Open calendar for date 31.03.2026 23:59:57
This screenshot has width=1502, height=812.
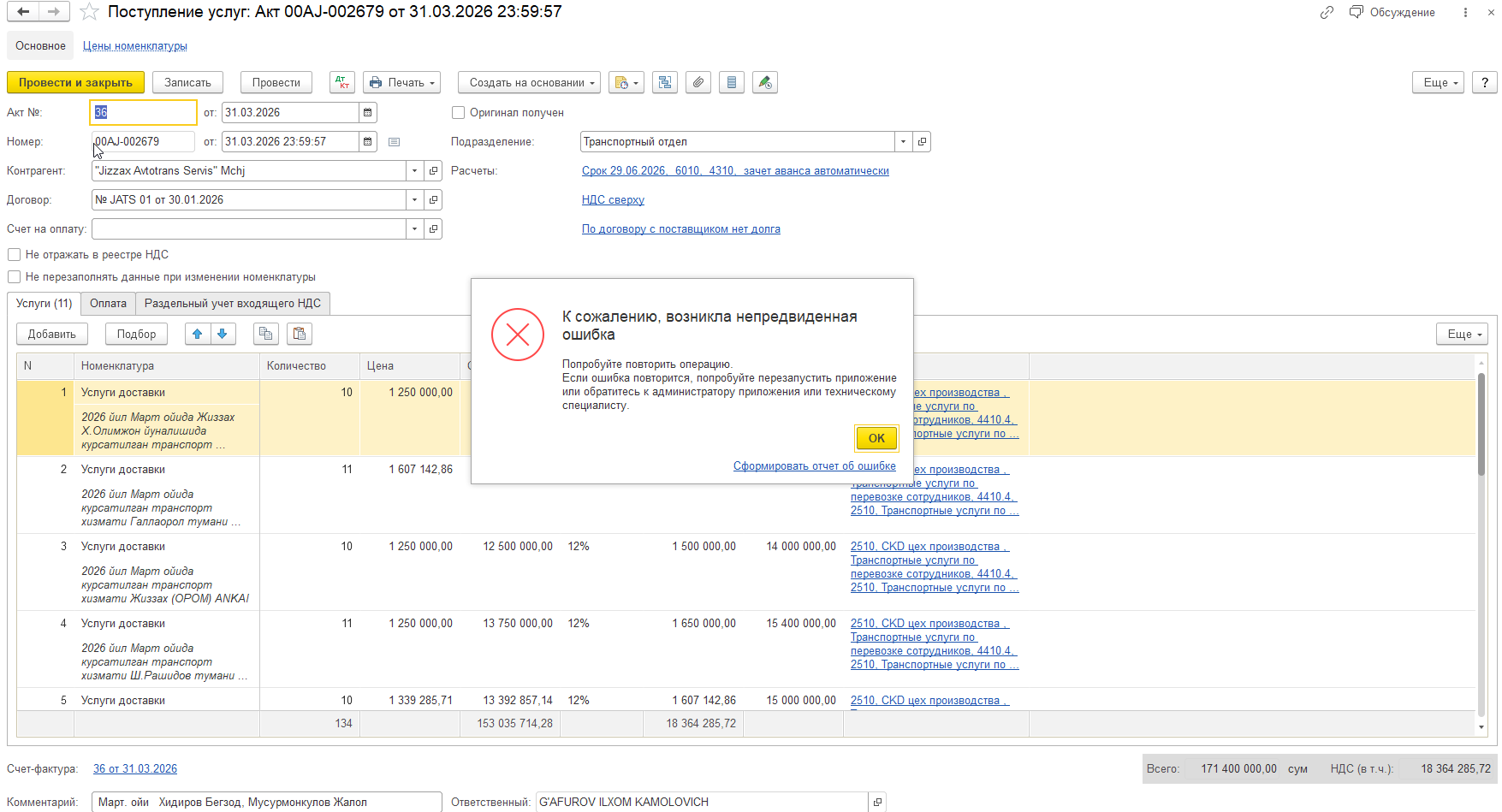tap(368, 141)
